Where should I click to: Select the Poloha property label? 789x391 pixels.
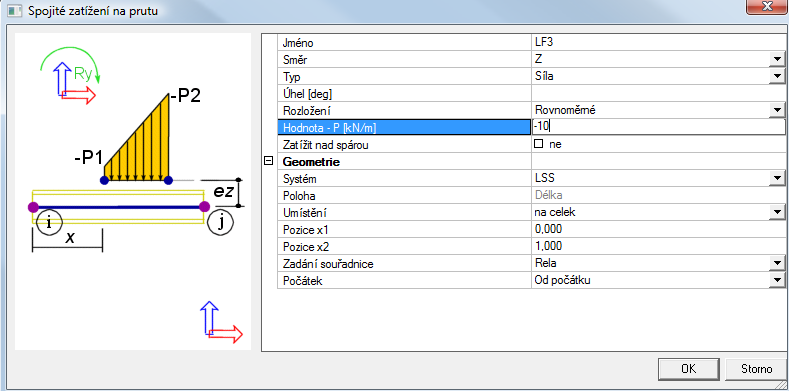pos(299,196)
